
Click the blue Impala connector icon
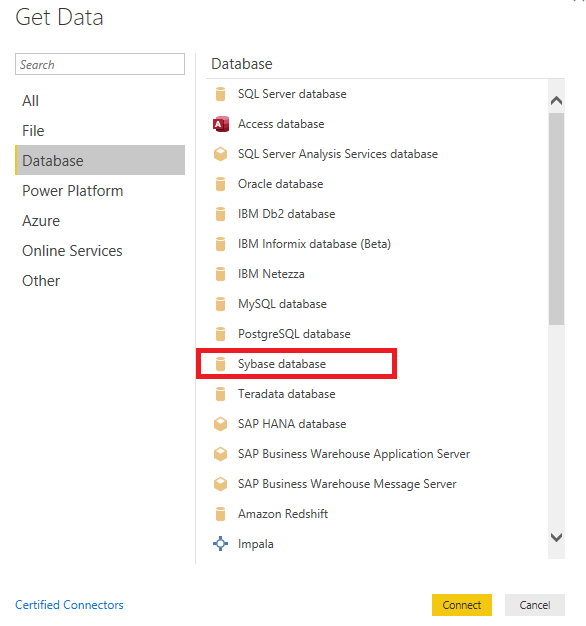pos(220,544)
